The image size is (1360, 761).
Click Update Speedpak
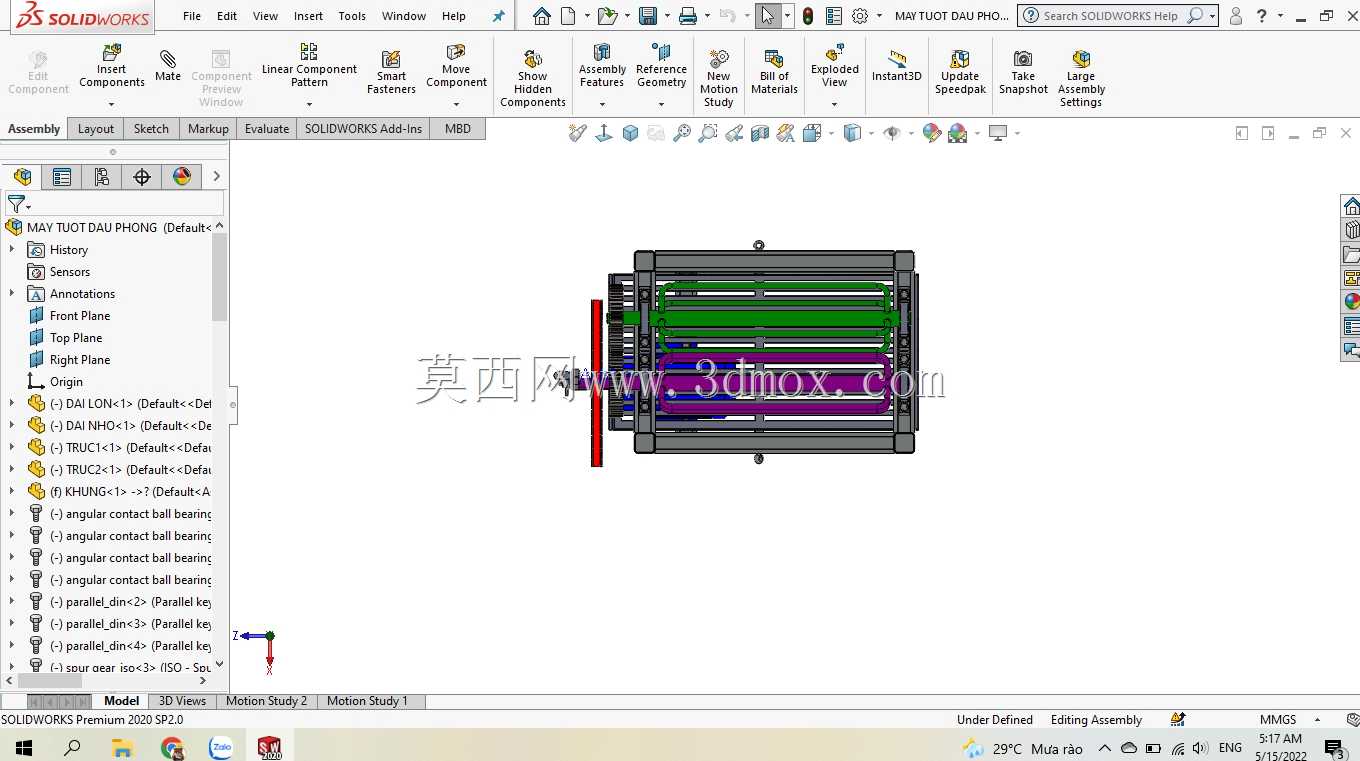click(x=960, y=72)
